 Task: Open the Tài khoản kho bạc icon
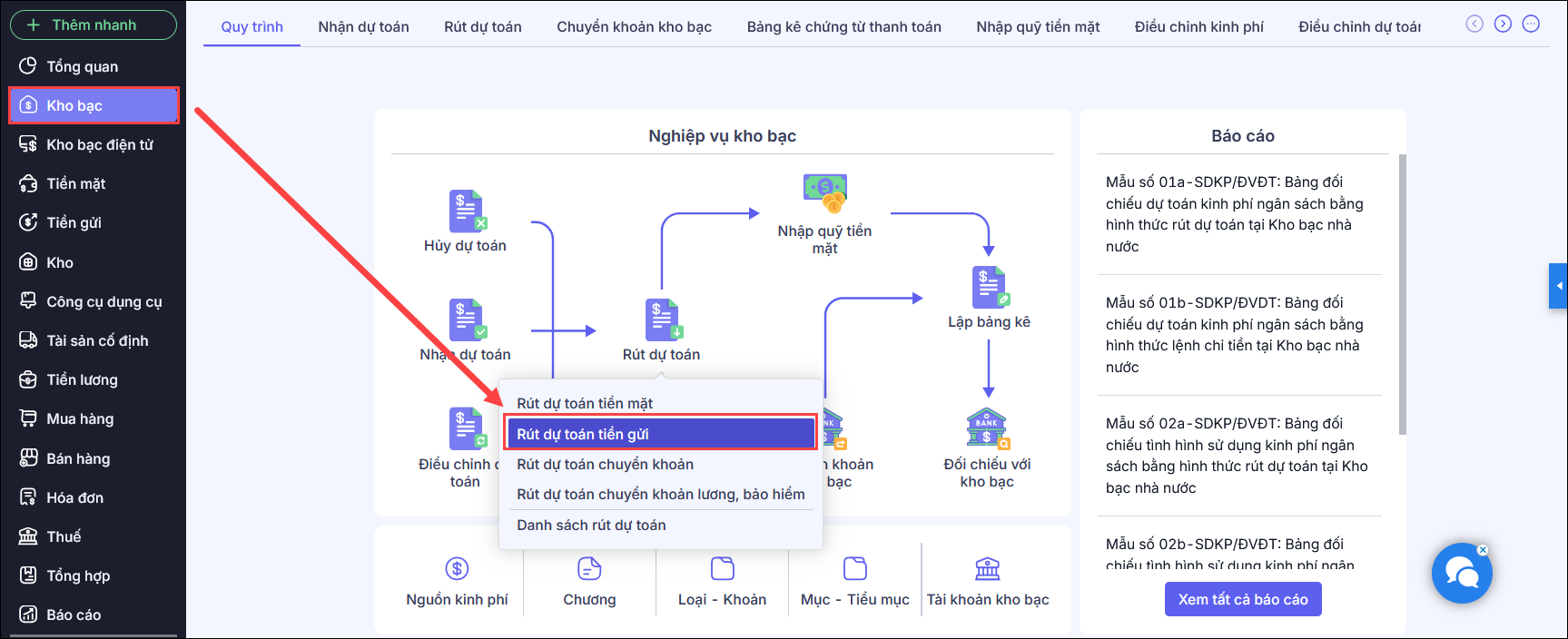[x=987, y=569]
